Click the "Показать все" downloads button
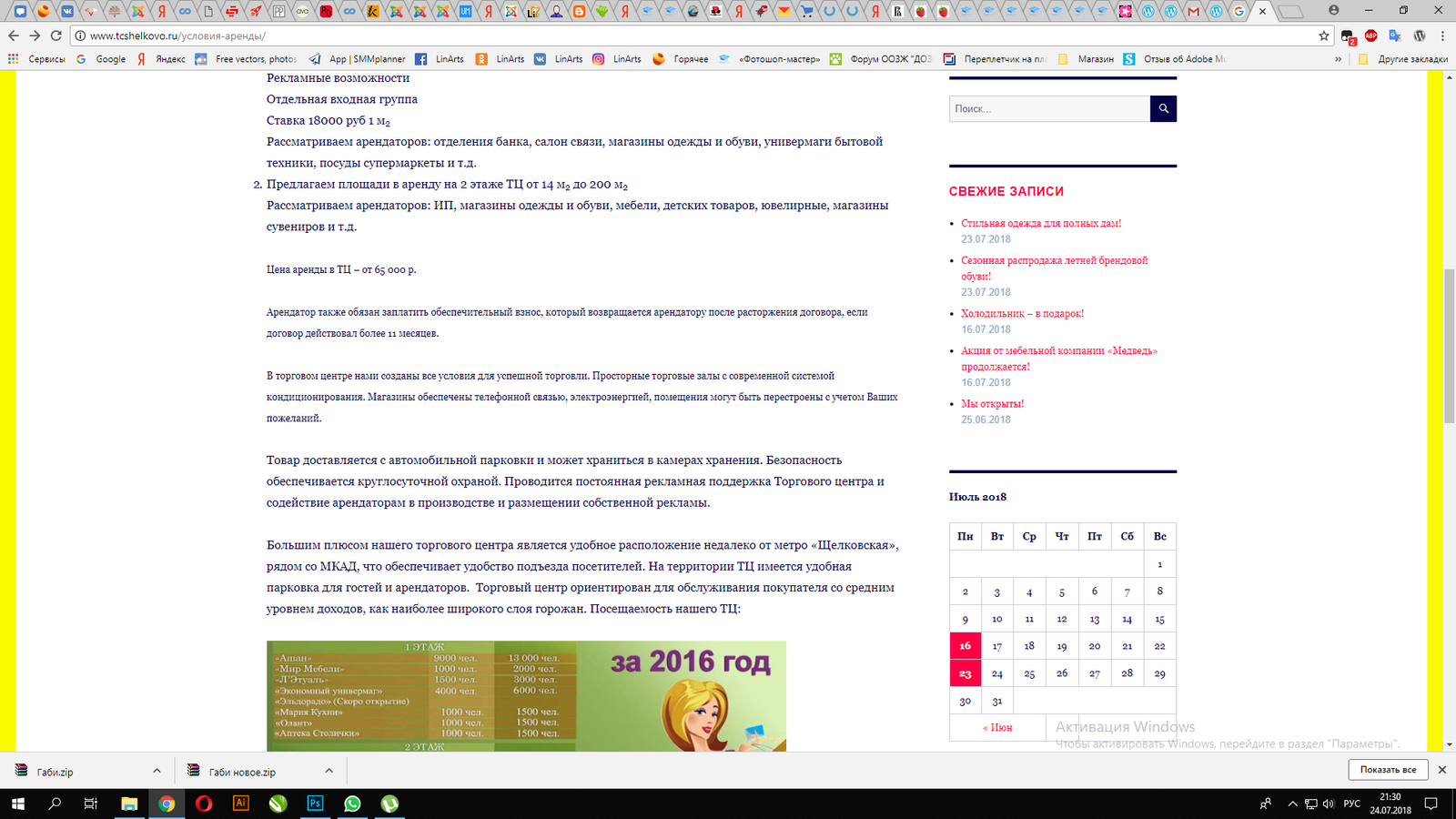The image size is (1456, 819). [x=1388, y=770]
